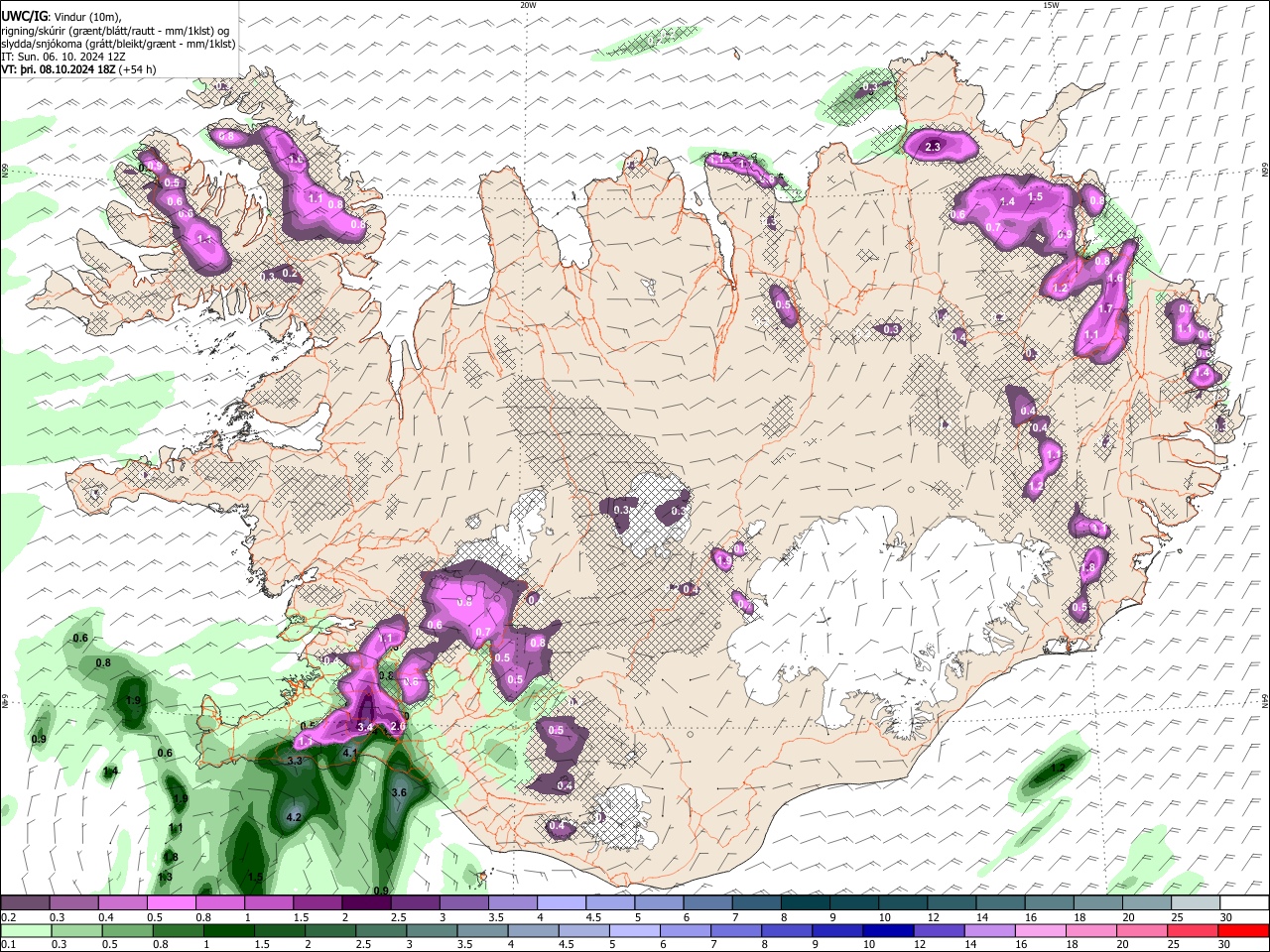Click the 1.7 snowfall value in east Iceland
Viewport: 1270px width, 952px height.
coord(1106,308)
